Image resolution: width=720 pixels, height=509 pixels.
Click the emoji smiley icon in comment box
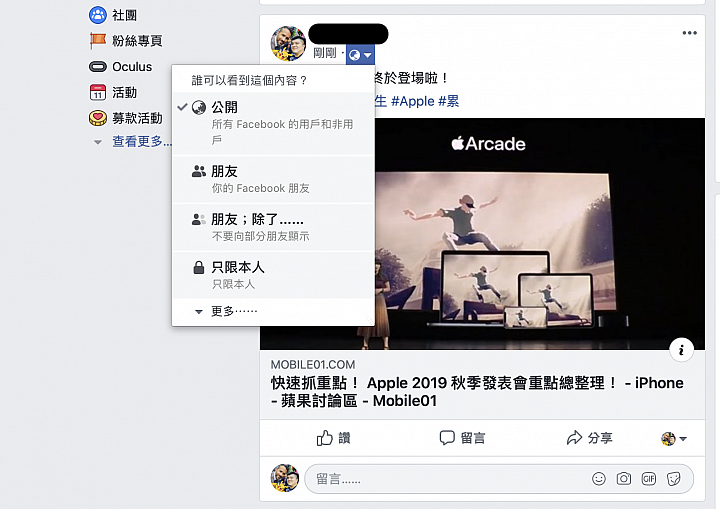tap(599, 479)
